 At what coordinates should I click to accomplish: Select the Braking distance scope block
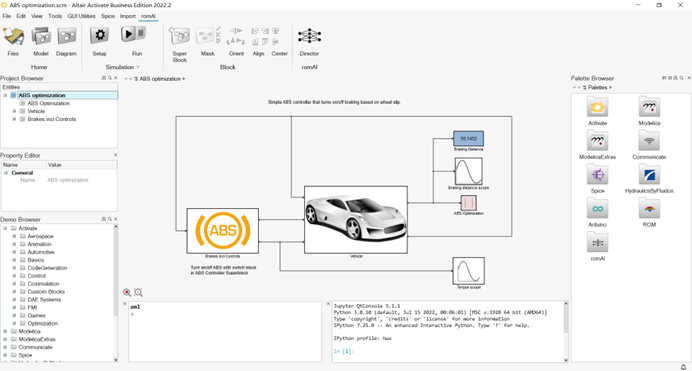point(468,171)
